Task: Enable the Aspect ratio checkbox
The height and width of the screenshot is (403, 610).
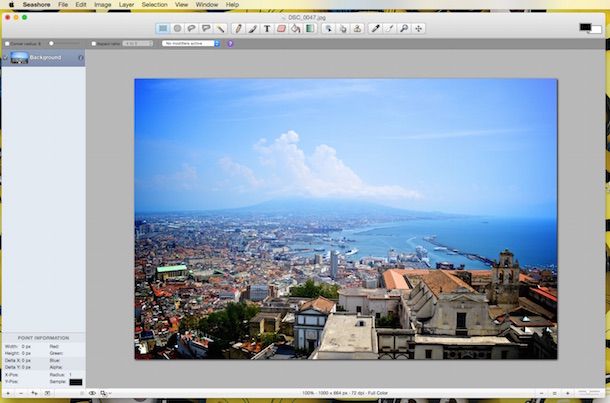Action: [94, 44]
